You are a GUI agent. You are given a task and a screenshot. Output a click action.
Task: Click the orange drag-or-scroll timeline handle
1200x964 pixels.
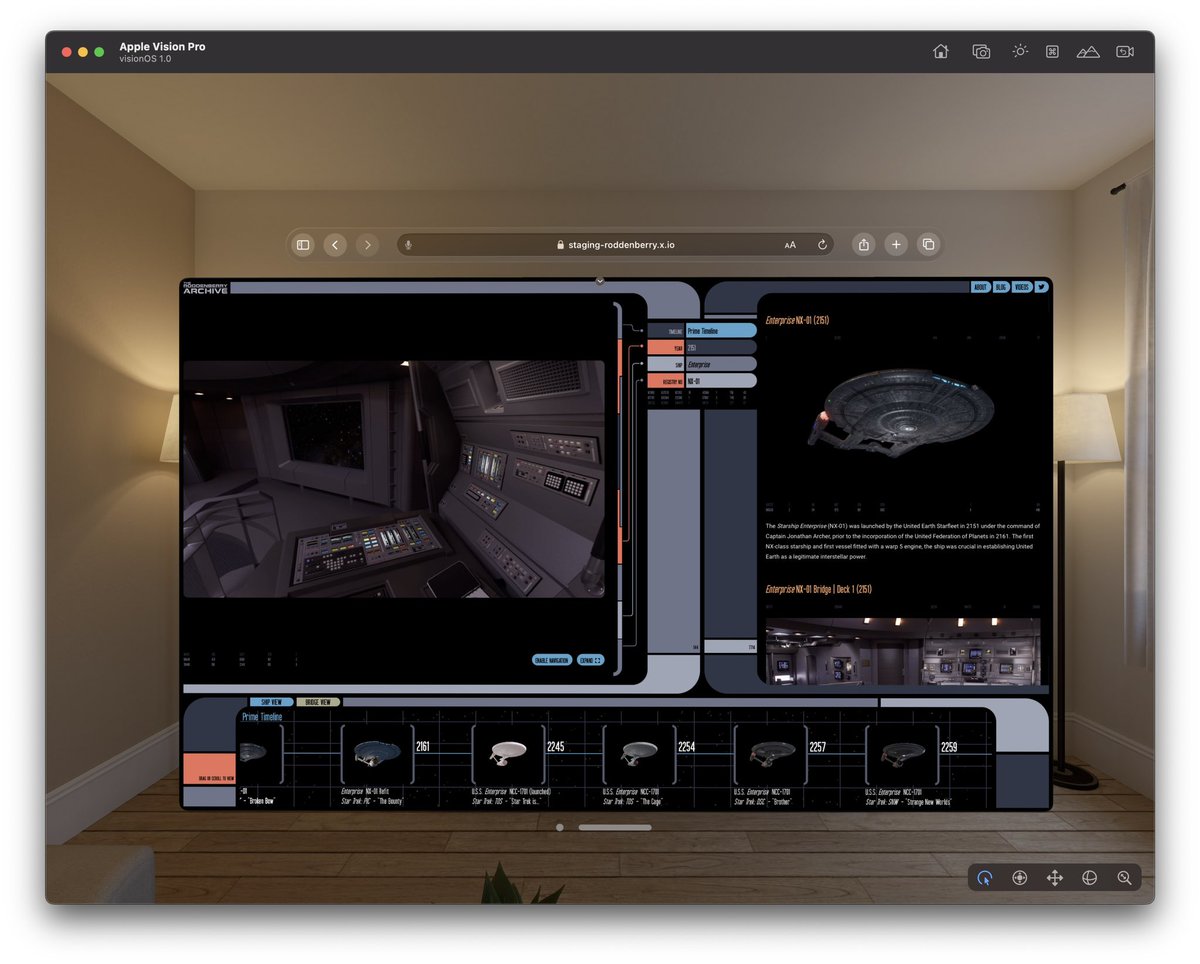209,769
